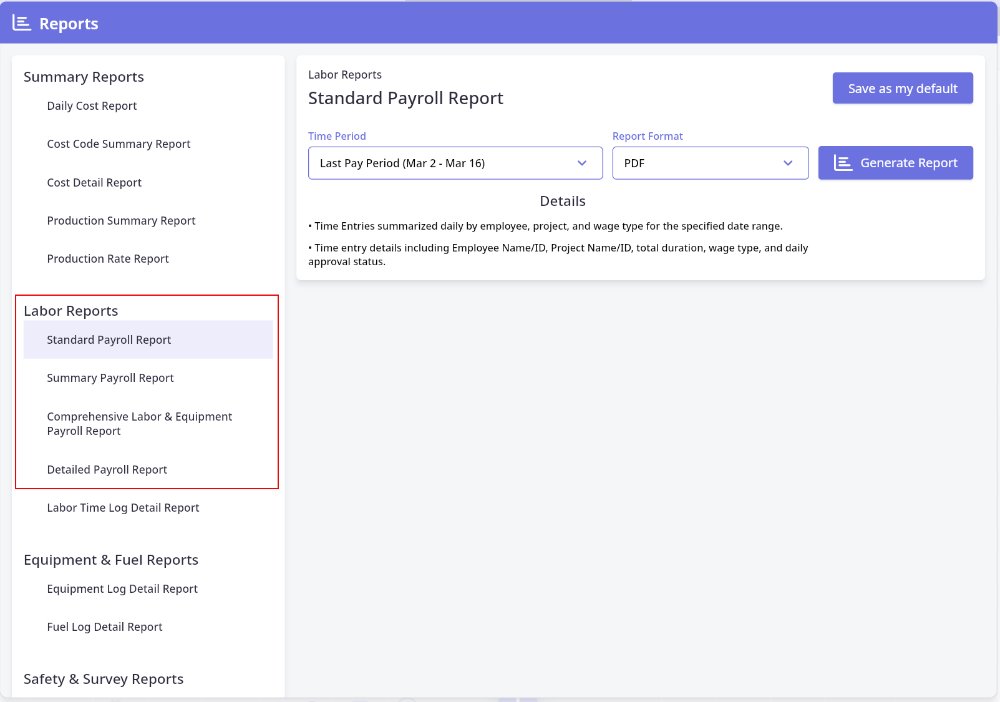Expand the Report Format dropdown chevron

[788, 163]
